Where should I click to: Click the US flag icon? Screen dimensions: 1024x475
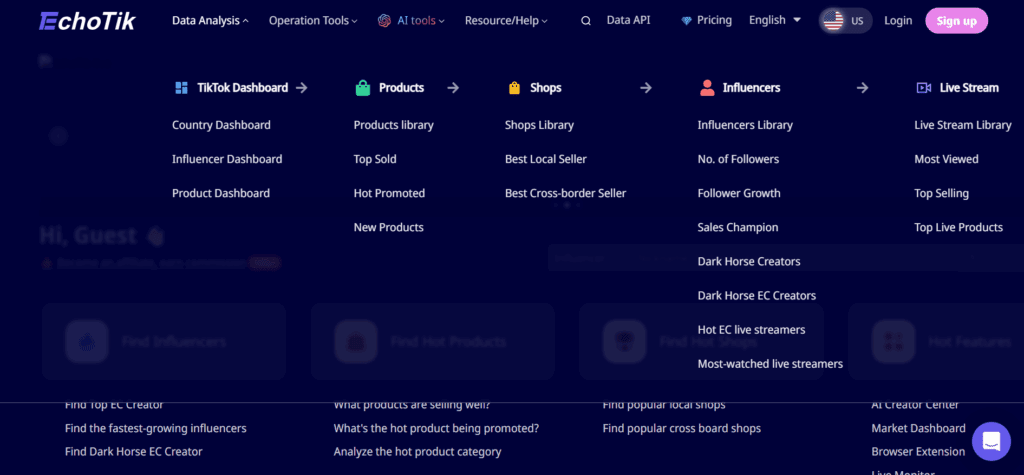click(833, 21)
